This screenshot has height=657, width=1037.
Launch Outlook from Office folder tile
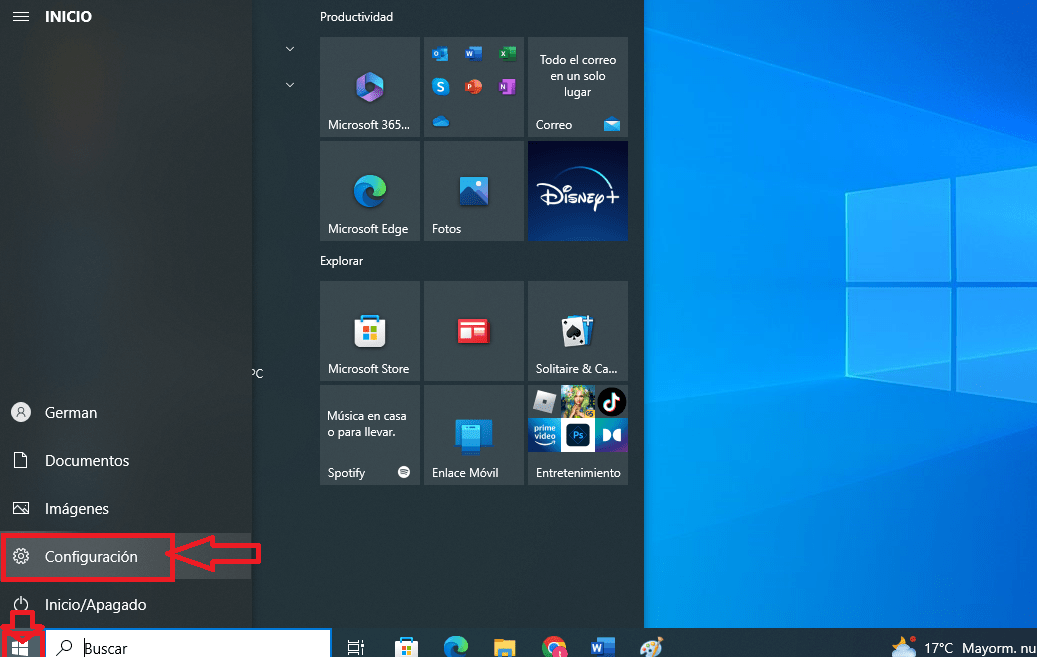[x=440, y=54]
